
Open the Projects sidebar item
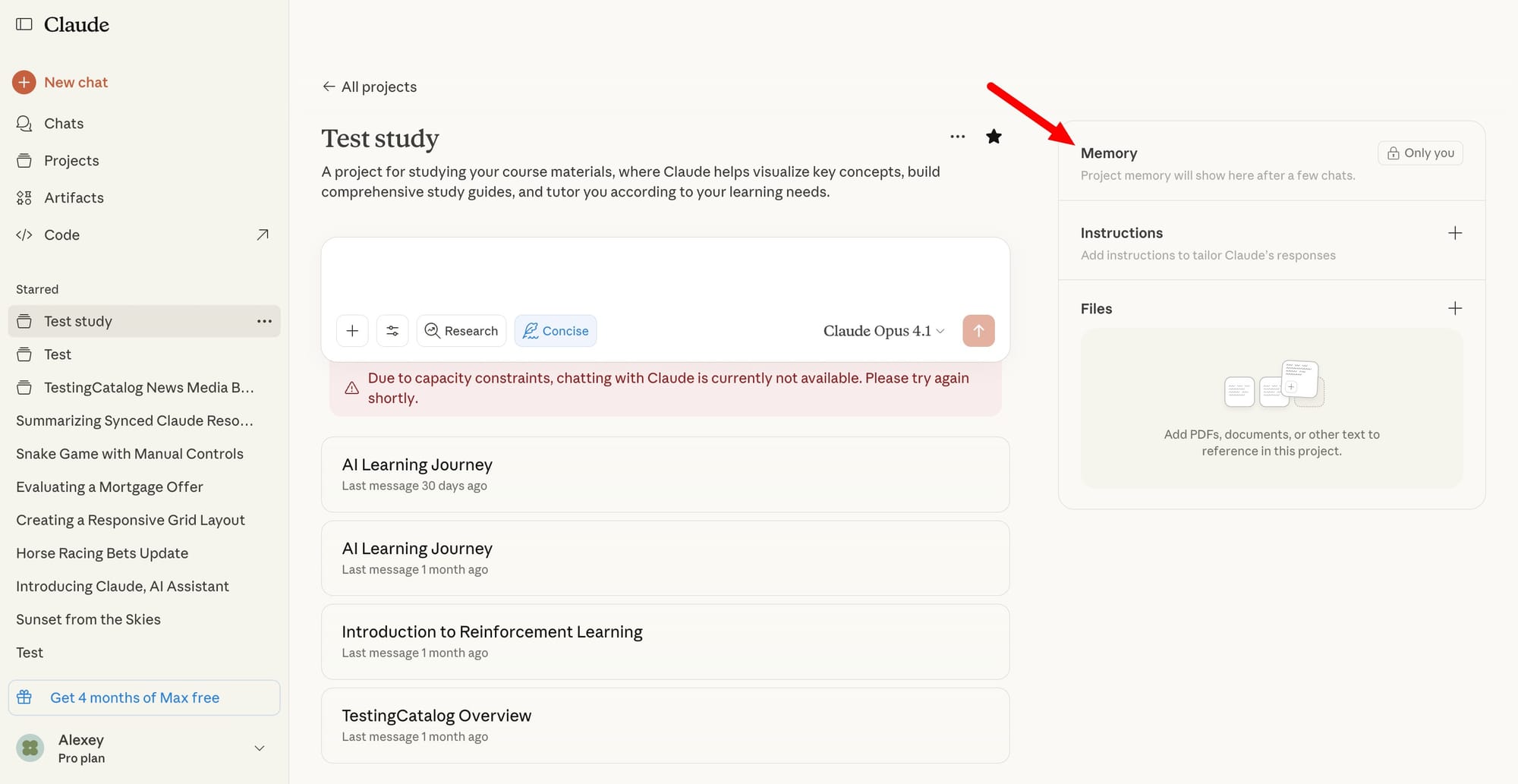point(71,160)
